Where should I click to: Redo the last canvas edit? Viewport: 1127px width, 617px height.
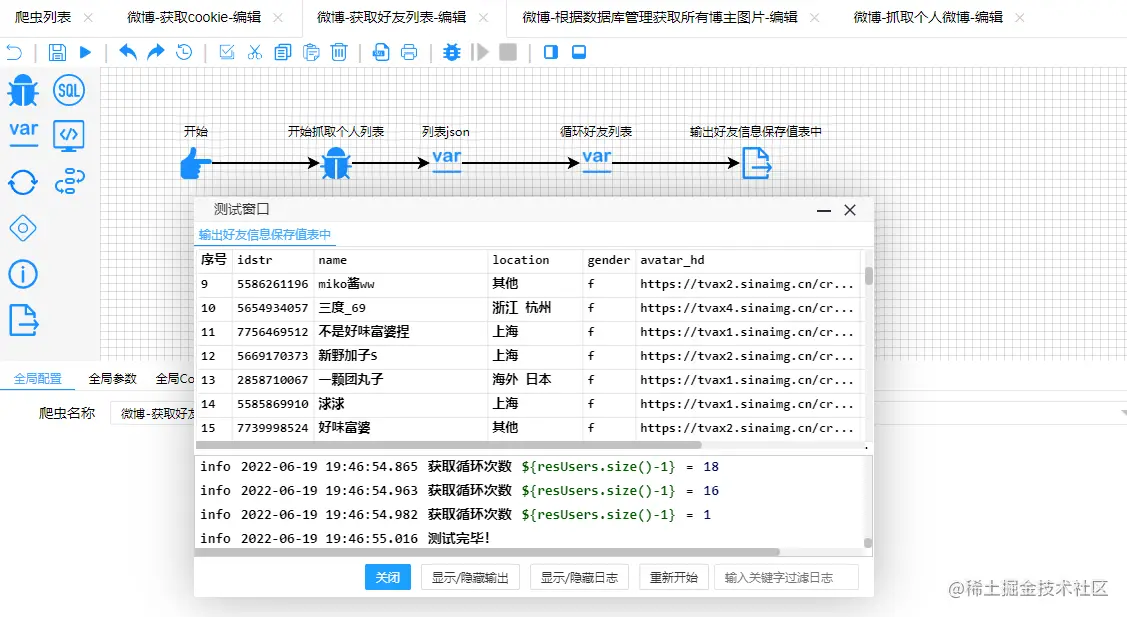(x=155, y=52)
